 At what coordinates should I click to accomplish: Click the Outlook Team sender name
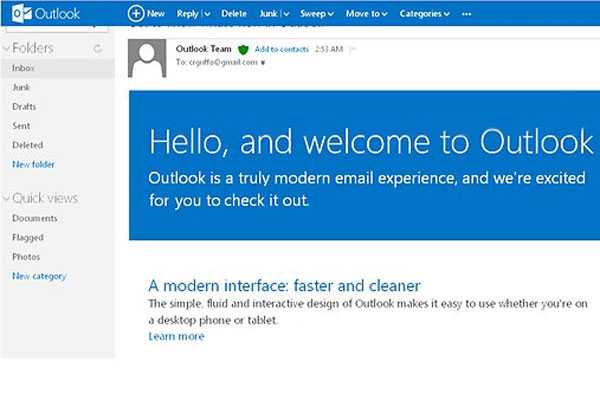click(204, 49)
